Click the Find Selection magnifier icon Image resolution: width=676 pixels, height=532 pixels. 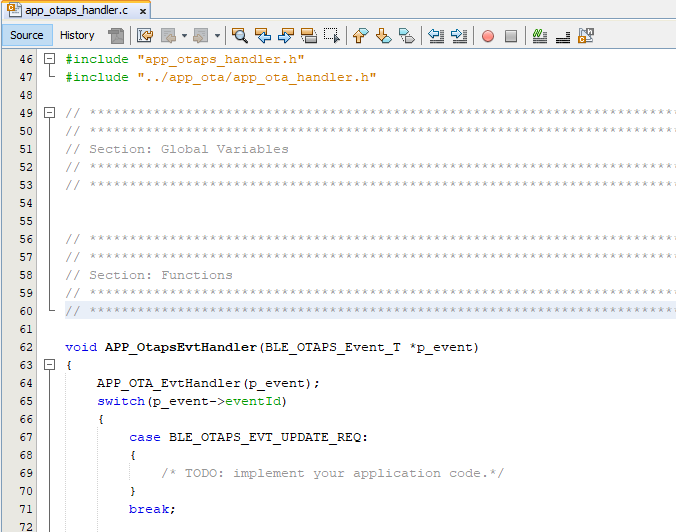[239, 35]
